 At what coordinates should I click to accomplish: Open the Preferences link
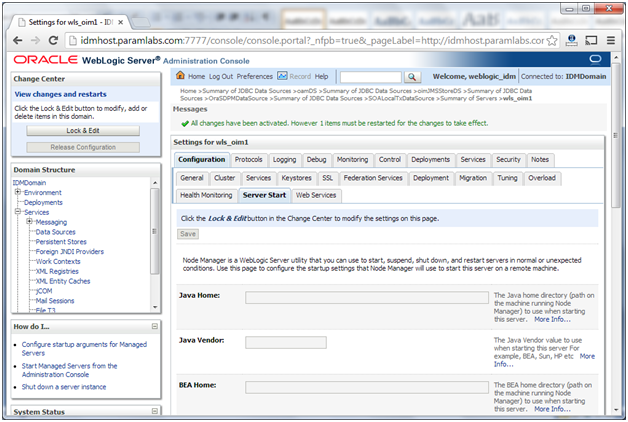(254, 76)
